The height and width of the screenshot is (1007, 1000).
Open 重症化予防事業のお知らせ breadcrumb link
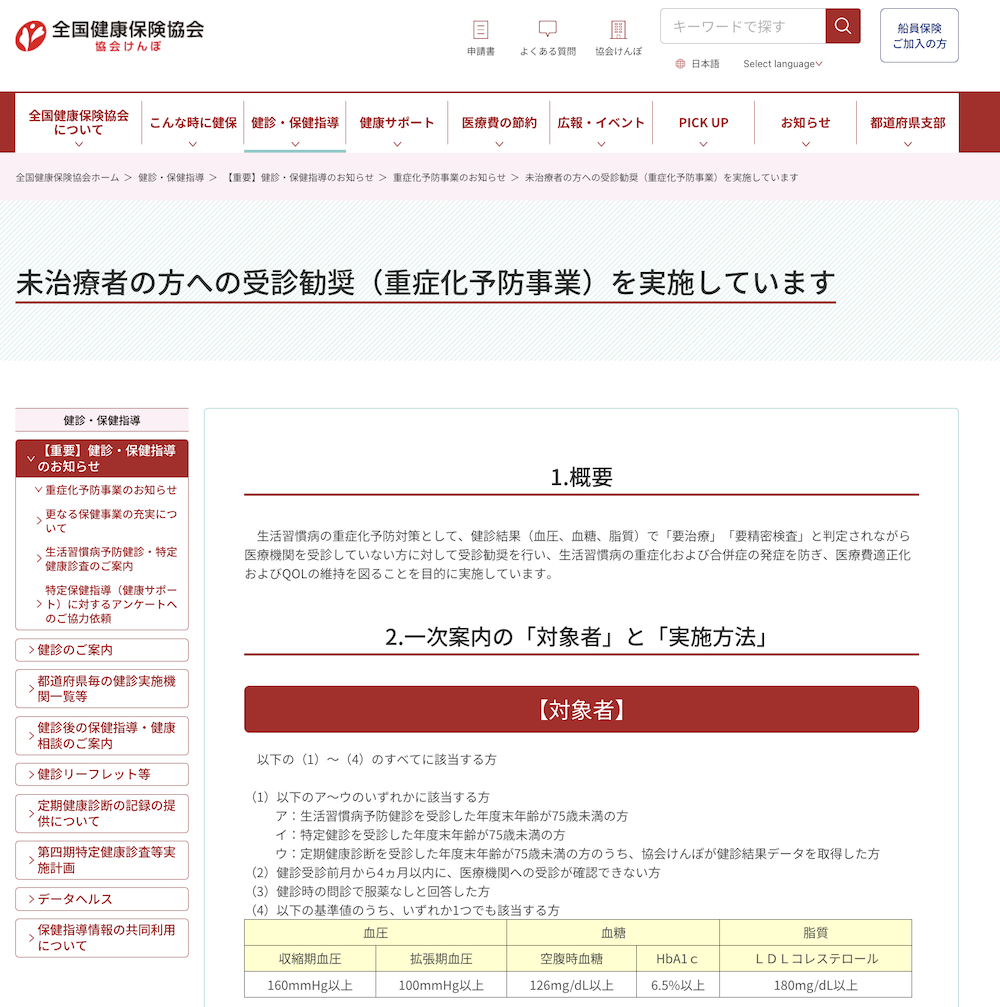point(449,178)
